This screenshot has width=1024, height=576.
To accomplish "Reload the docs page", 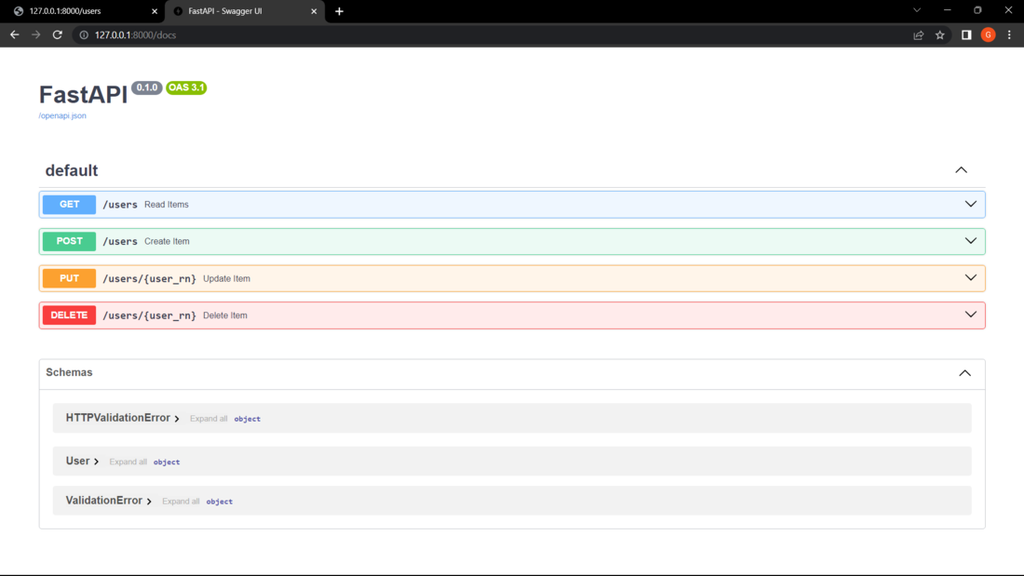I will coord(57,35).
